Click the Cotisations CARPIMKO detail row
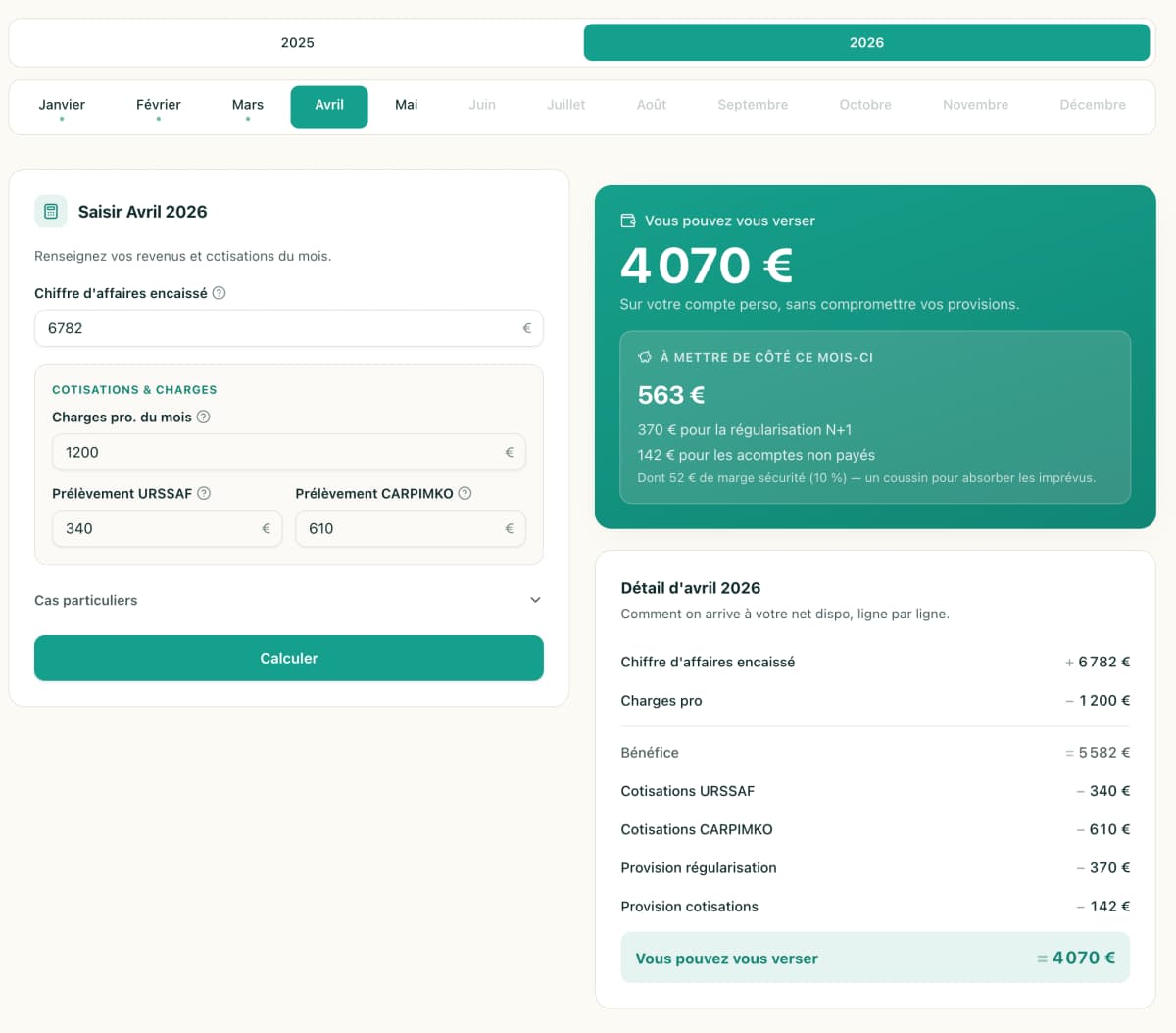The height and width of the screenshot is (1033, 1176). (875, 829)
